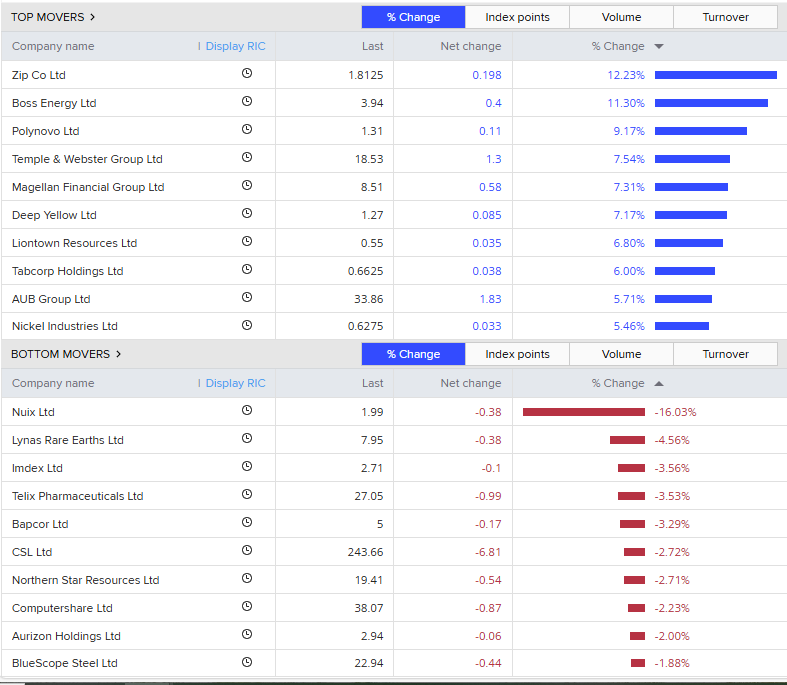Switch Top Movers to Turnover tab
Screen dimensions: 787x685
[x=725, y=17]
